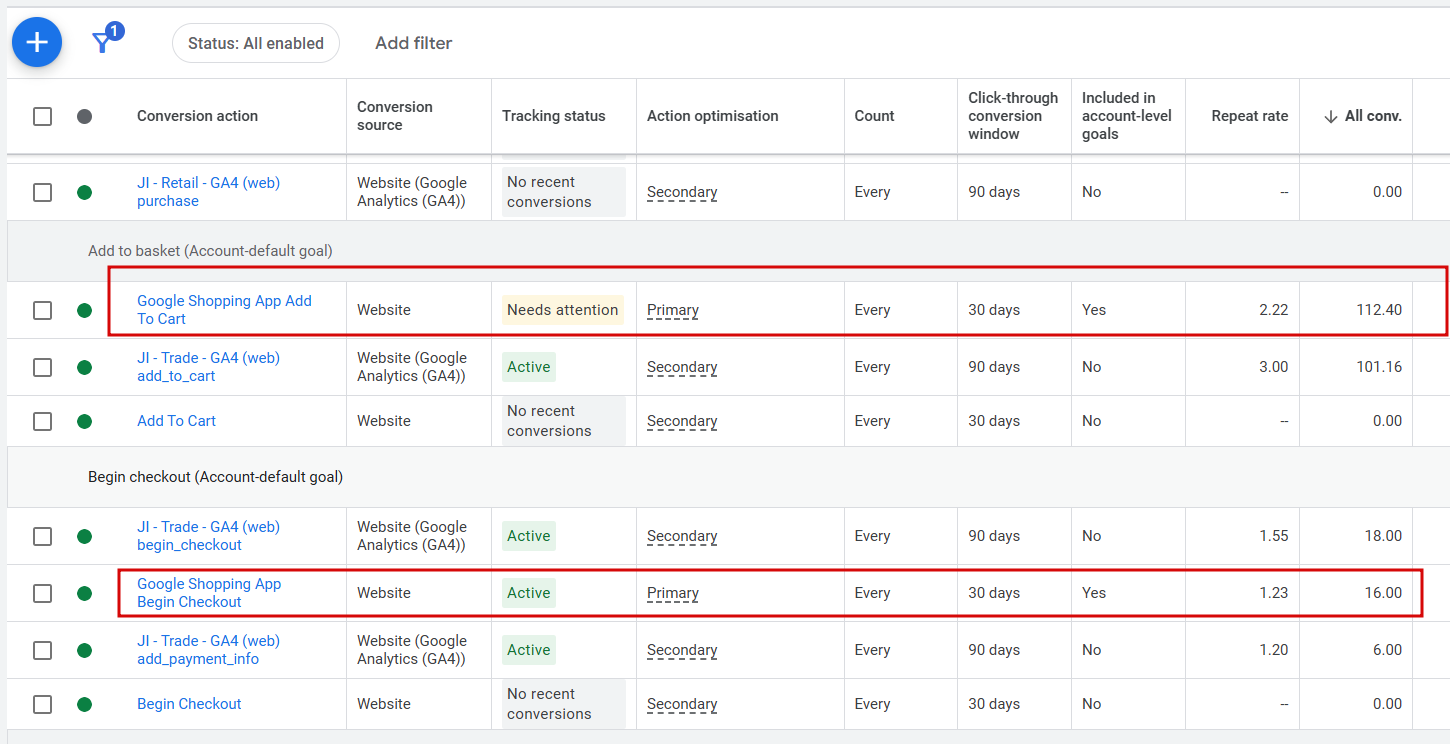Click green status dot beside Begin Checkout row
This screenshot has height=744, width=1450.
coord(84,704)
